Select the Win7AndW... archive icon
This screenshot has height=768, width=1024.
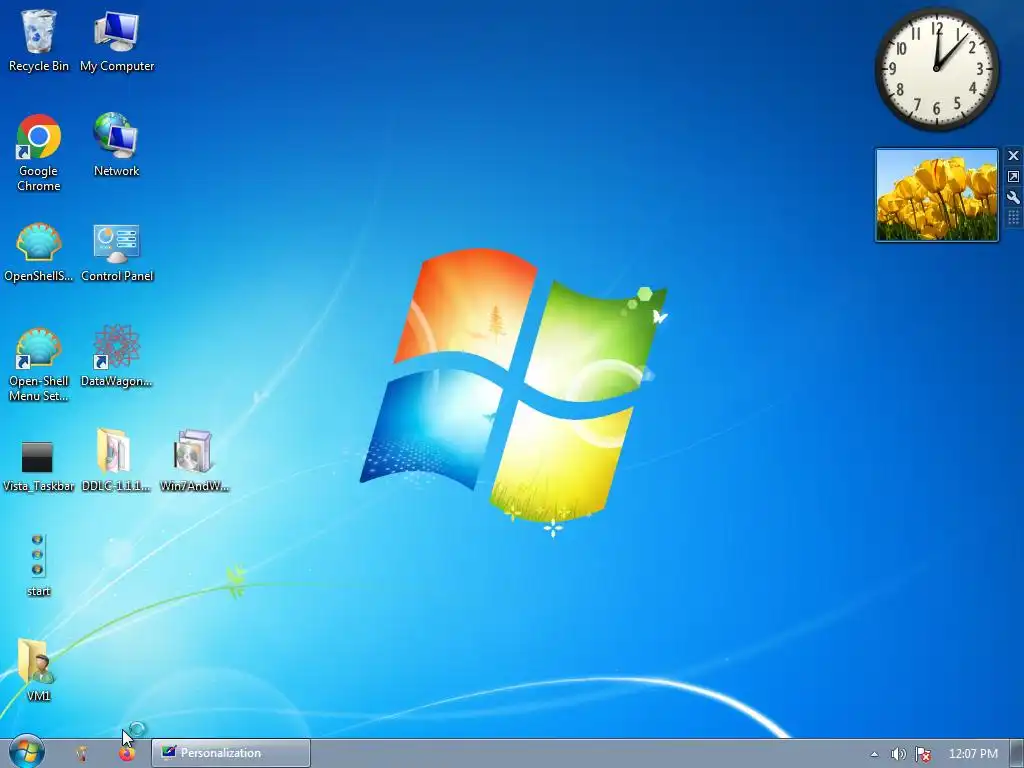point(194,460)
